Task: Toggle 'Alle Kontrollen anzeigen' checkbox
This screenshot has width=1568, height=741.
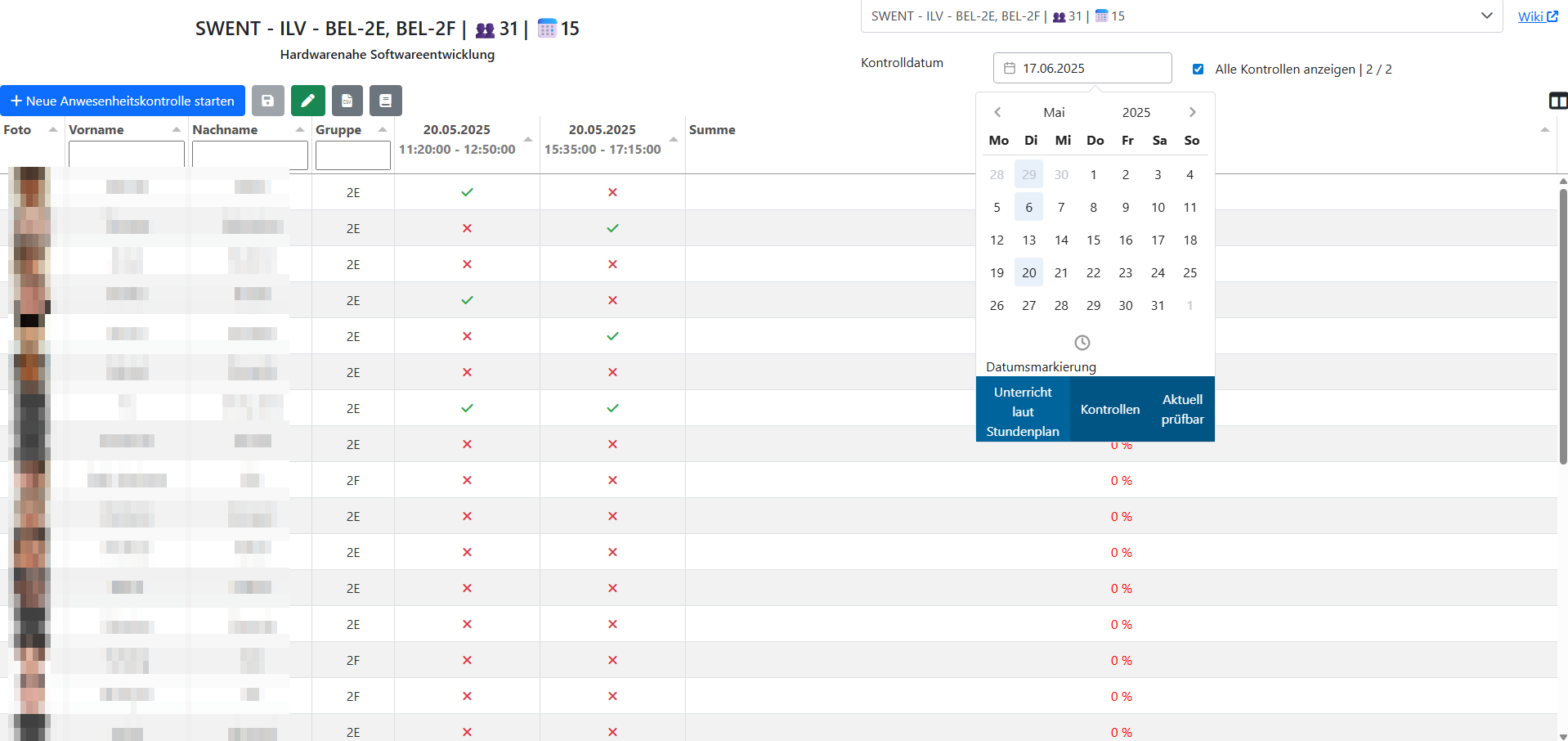Action: pyautogui.click(x=1198, y=70)
